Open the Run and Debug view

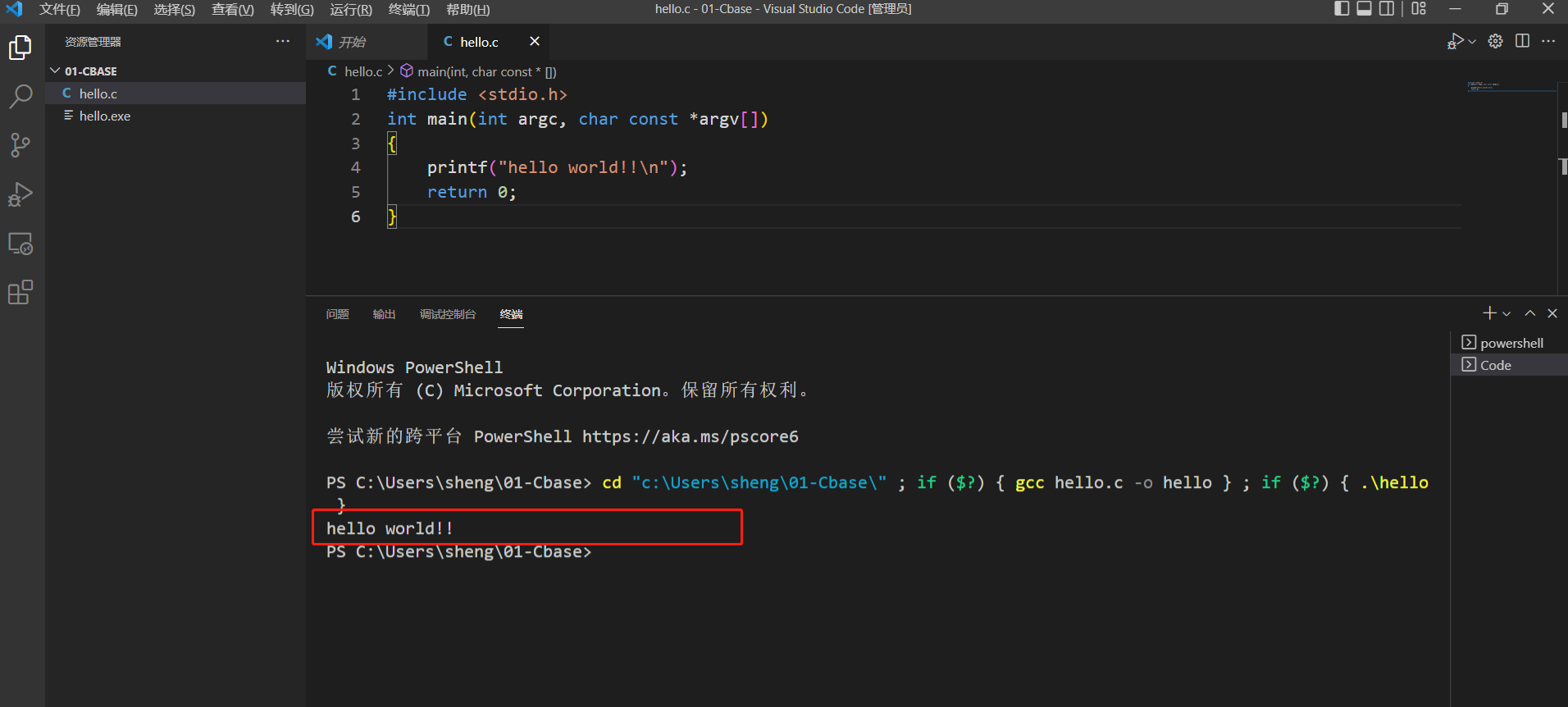pos(21,194)
